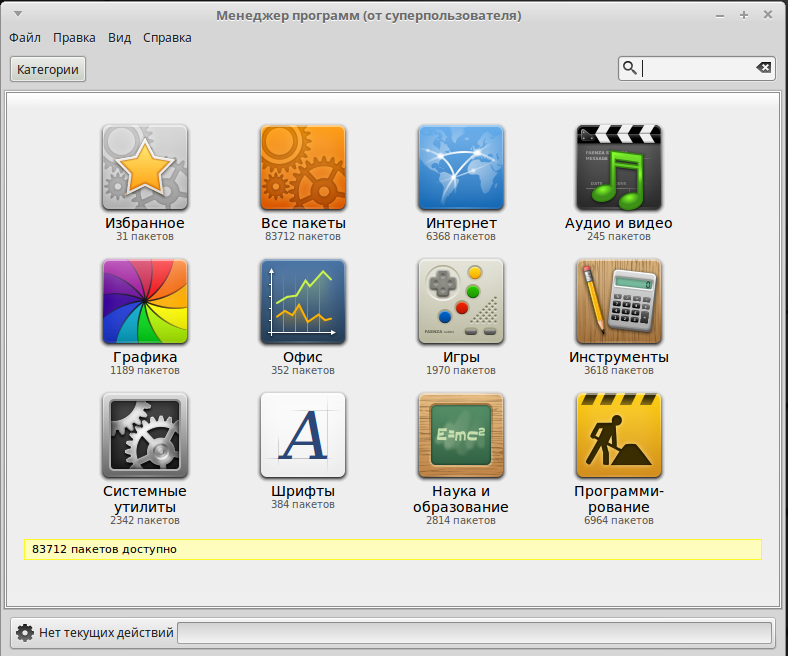Open Аудио и видео music note icon
The image size is (788, 656).
click(618, 167)
